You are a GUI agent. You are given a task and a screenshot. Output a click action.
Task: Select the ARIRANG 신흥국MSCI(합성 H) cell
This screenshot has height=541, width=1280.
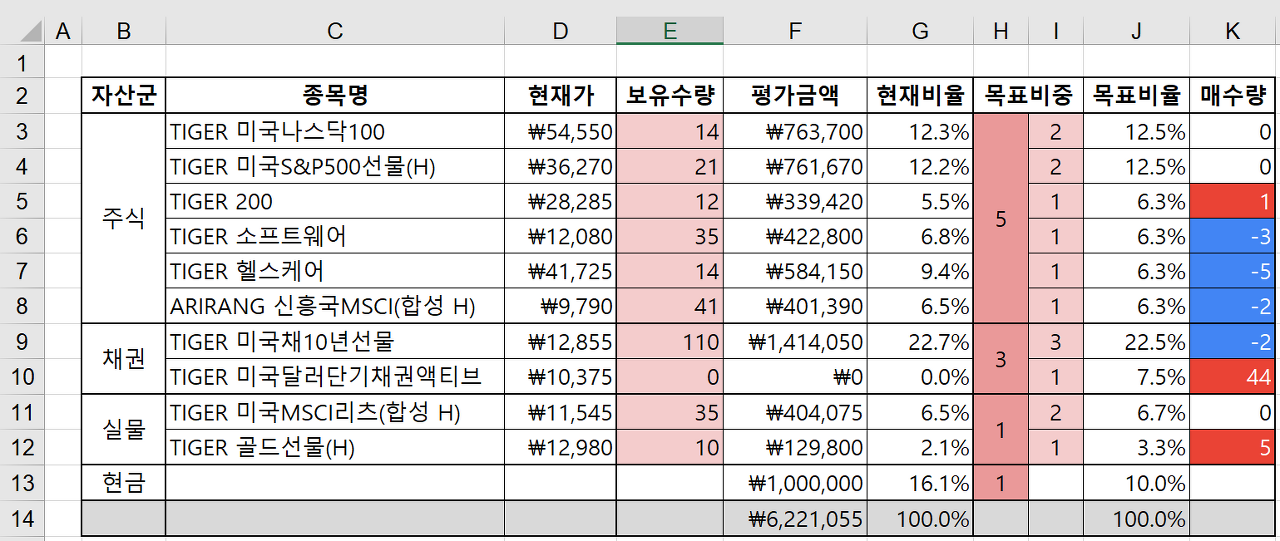click(335, 307)
